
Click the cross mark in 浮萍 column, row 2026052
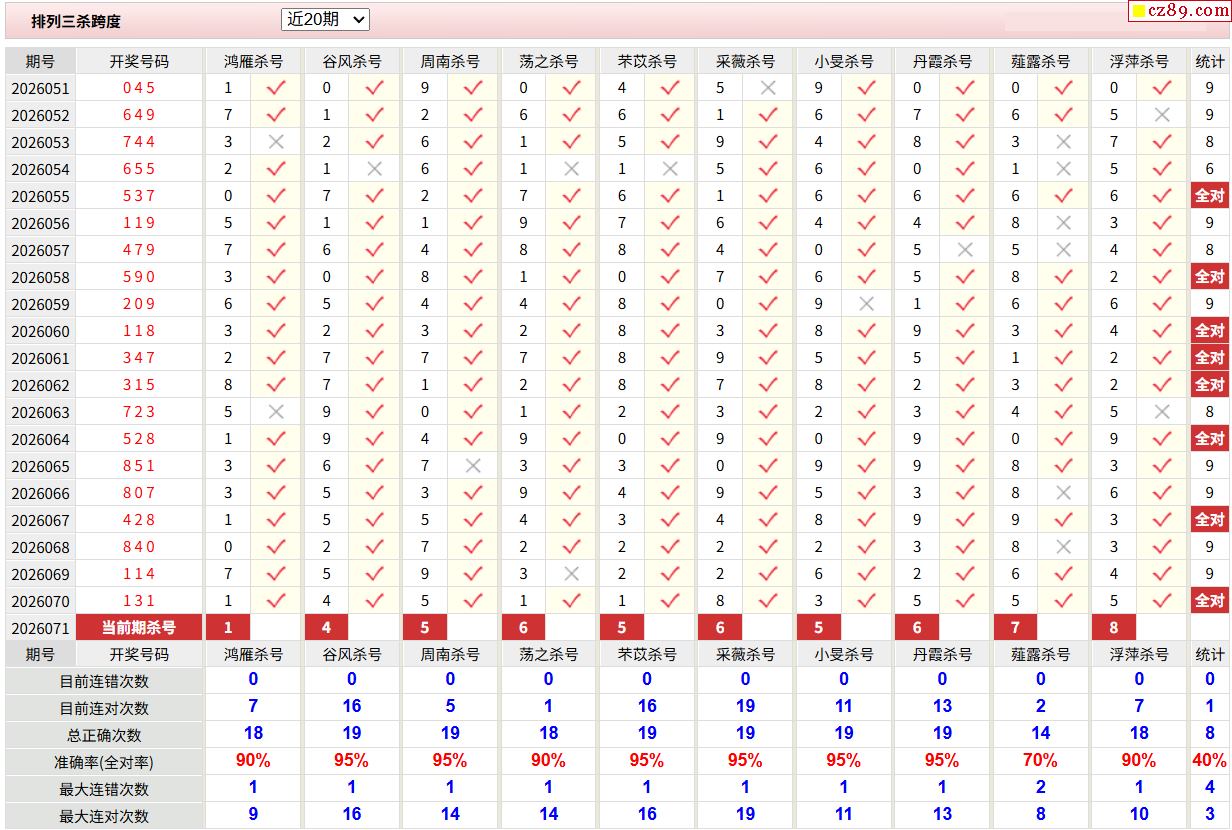click(1162, 115)
